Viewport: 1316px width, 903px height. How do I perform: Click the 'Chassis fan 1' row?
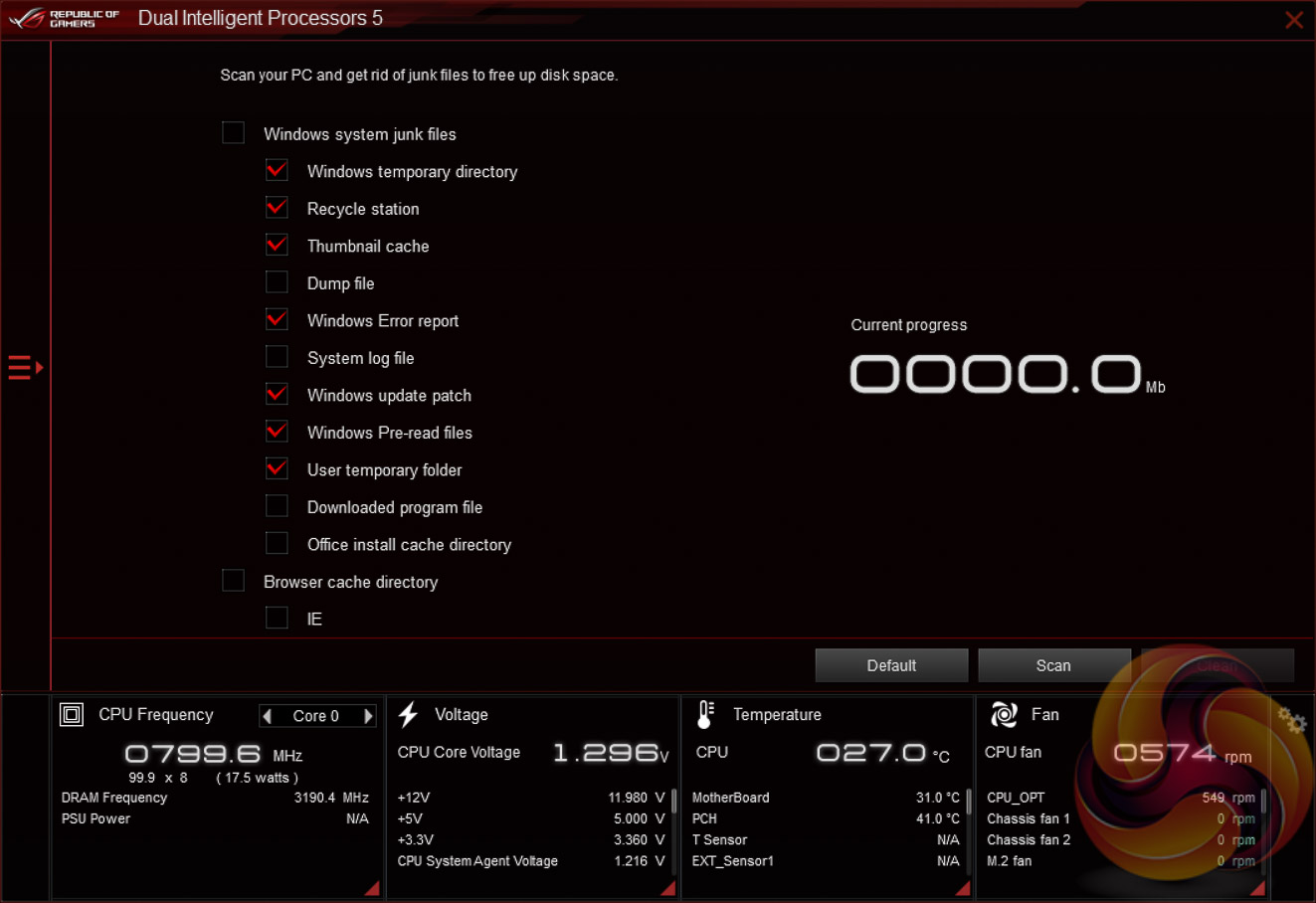pos(1121,818)
